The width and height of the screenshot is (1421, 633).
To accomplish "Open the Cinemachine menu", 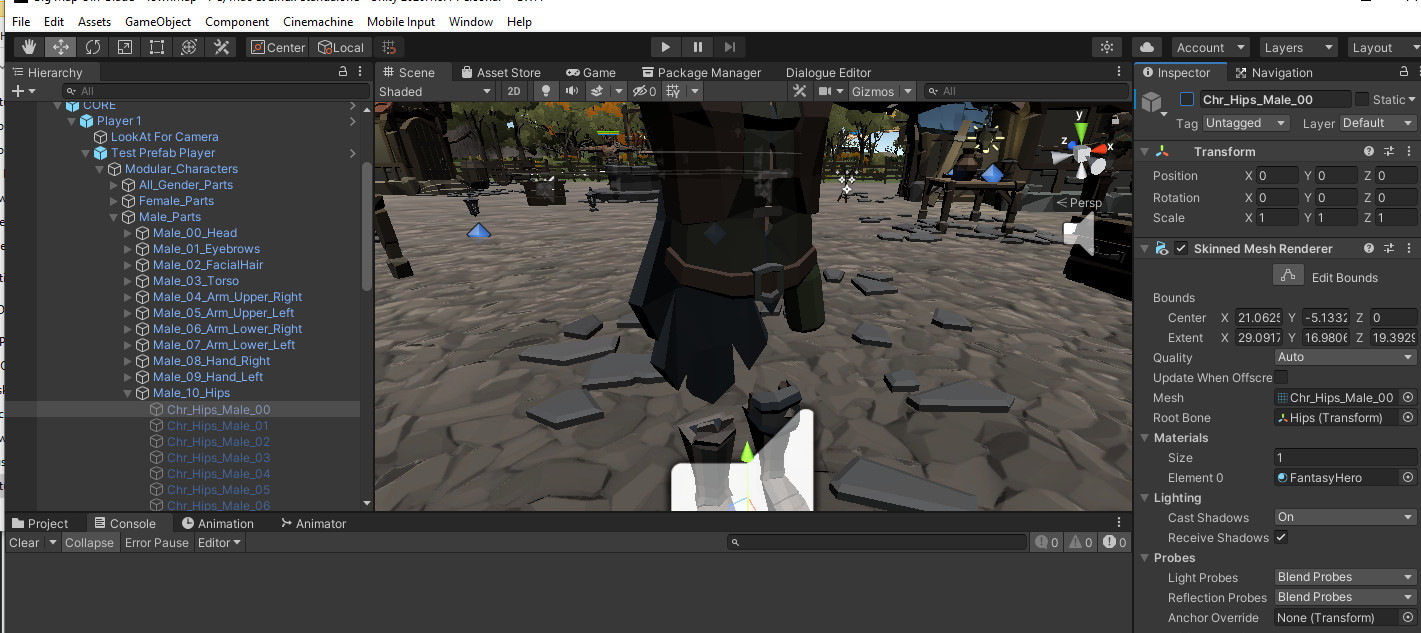I will (x=317, y=21).
